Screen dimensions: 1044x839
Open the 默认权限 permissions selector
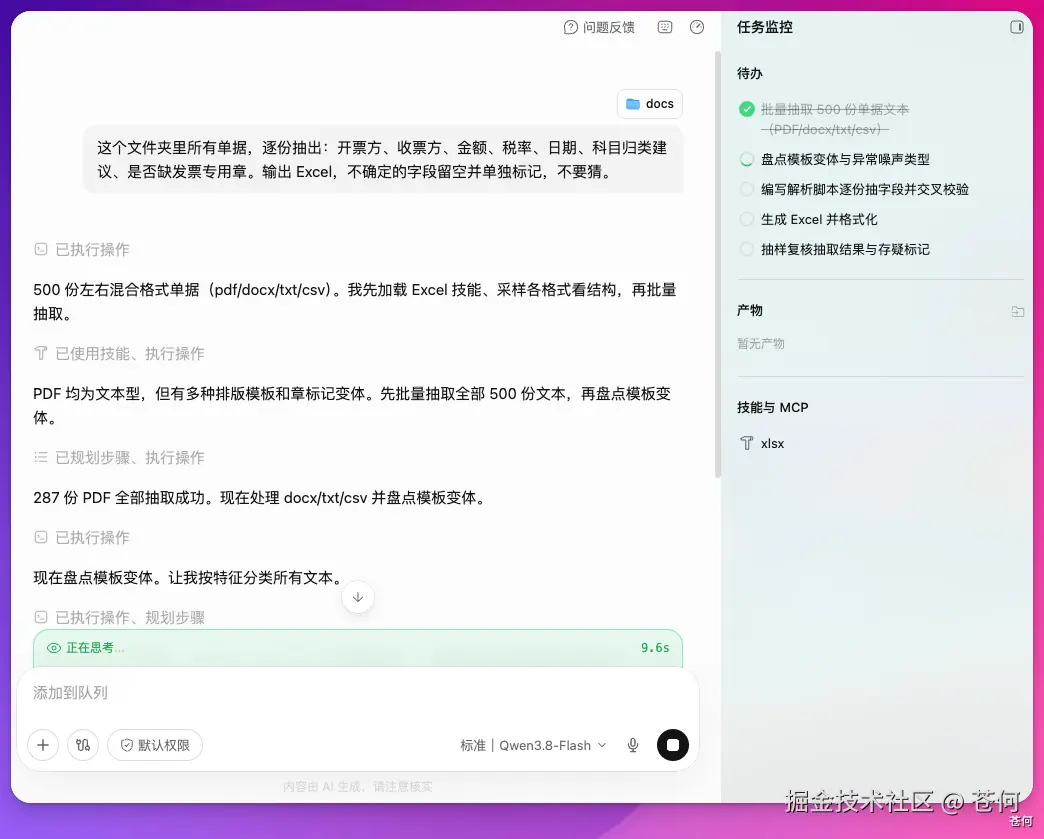[x=155, y=745]
